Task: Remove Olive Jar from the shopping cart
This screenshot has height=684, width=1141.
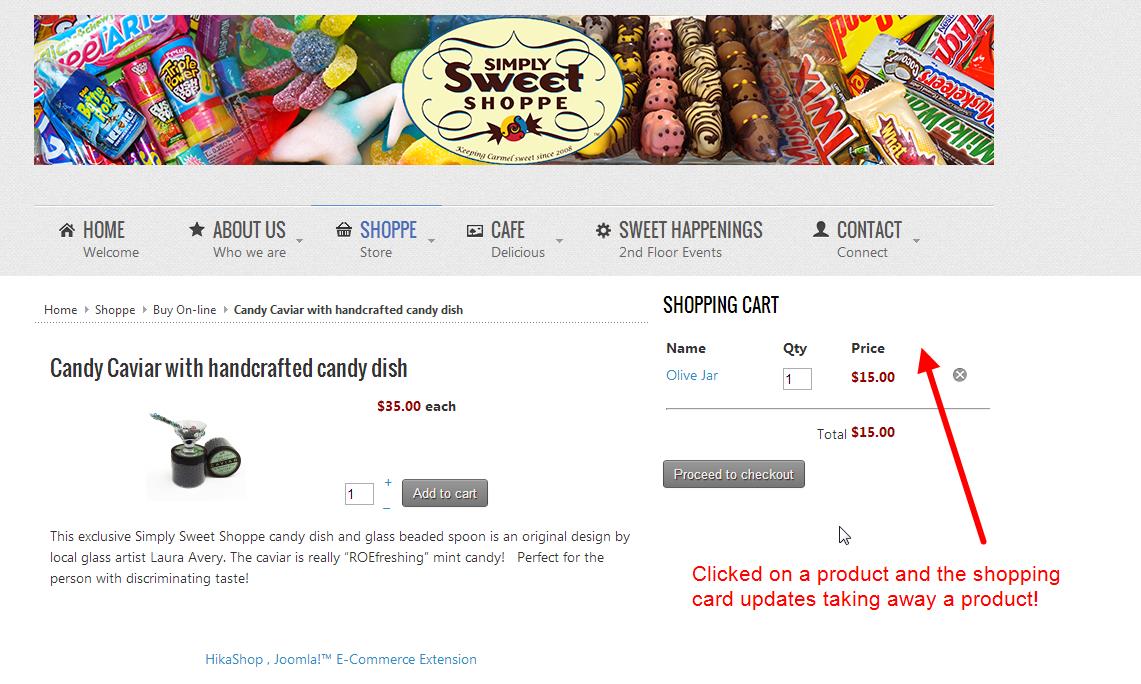Action: (960, 375)
